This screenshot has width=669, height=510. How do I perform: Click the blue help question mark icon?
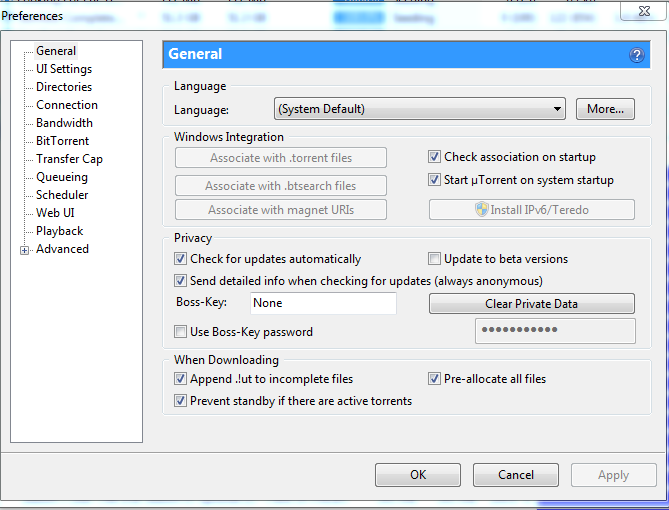(x=636, y=55)
